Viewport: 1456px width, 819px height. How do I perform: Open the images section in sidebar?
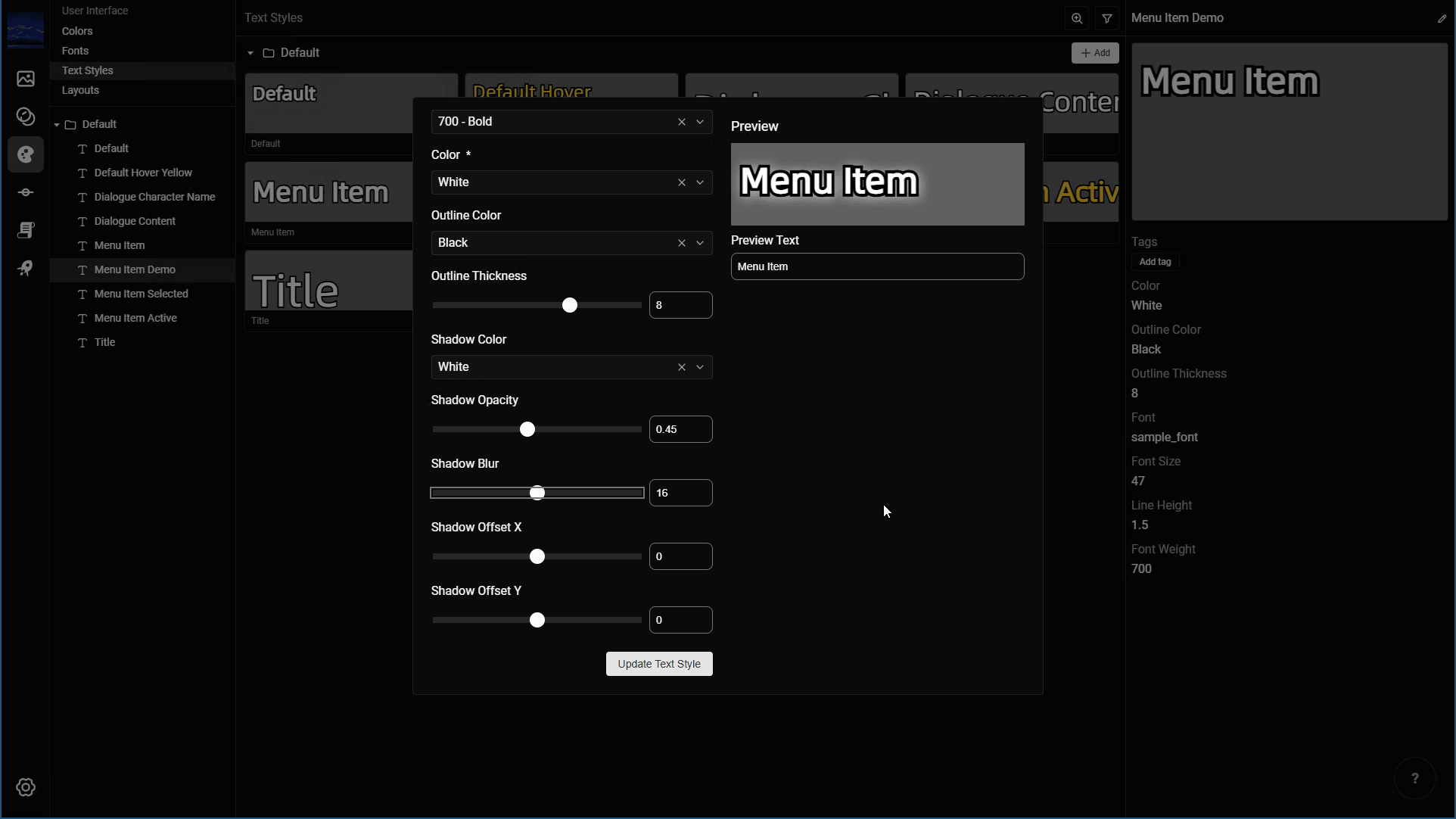(26, 79)
